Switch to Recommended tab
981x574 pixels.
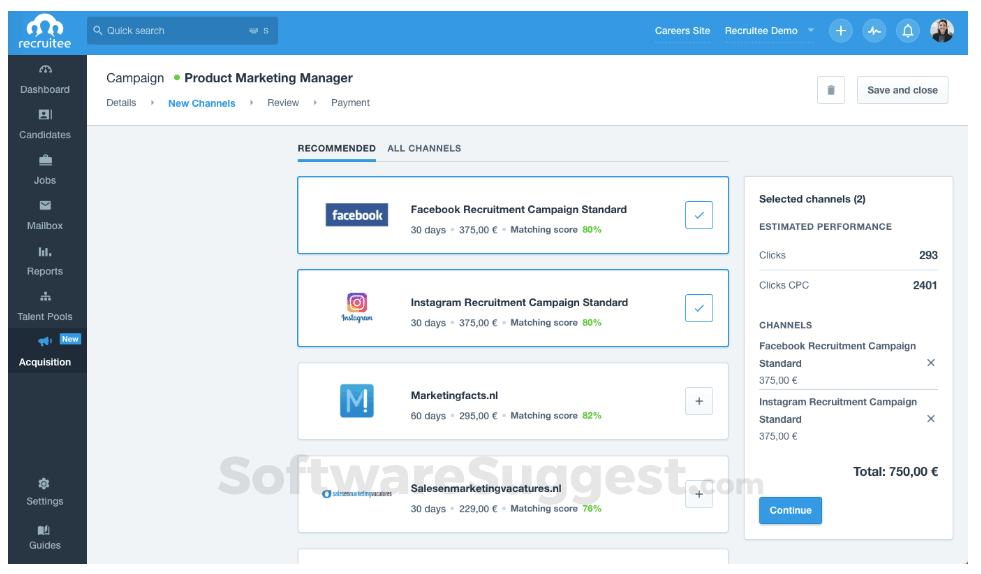click(337, 148)
